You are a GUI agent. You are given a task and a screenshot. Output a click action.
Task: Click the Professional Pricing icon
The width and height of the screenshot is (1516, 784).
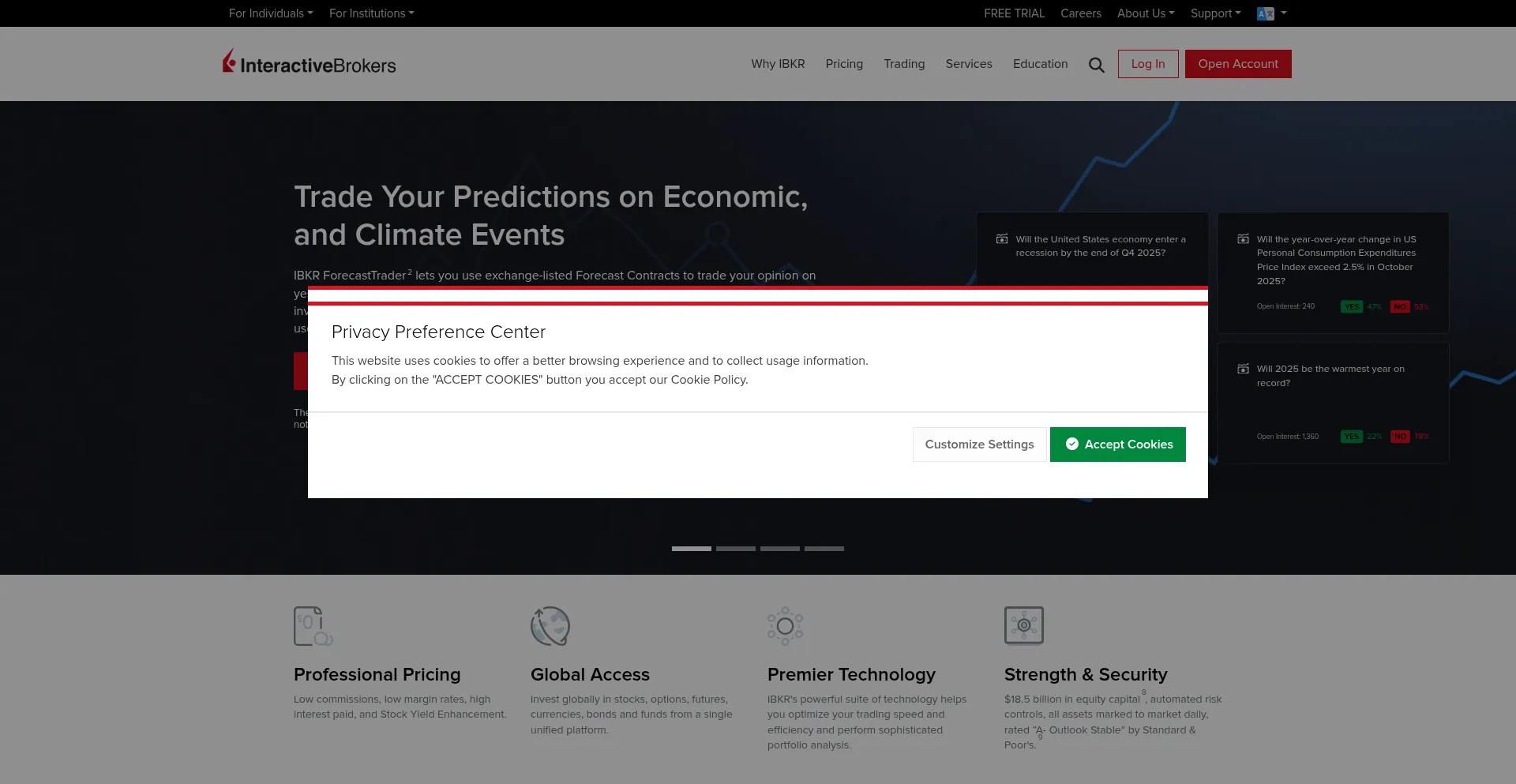[313, 626]
